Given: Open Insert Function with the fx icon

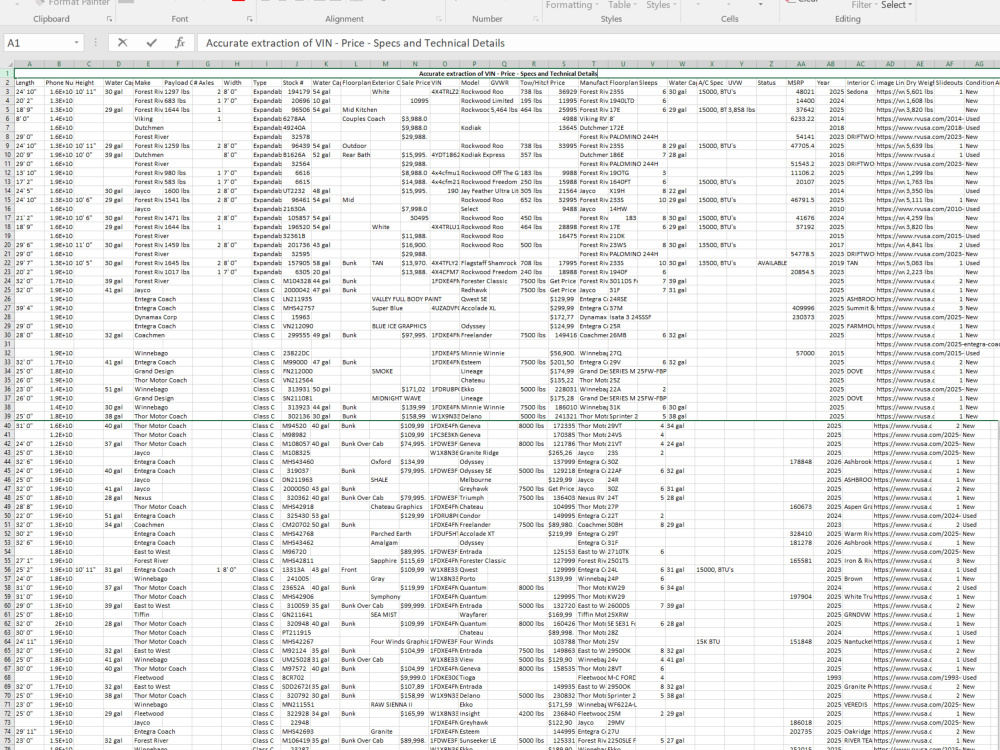Looking at the screenshot, I should point(180,43).
